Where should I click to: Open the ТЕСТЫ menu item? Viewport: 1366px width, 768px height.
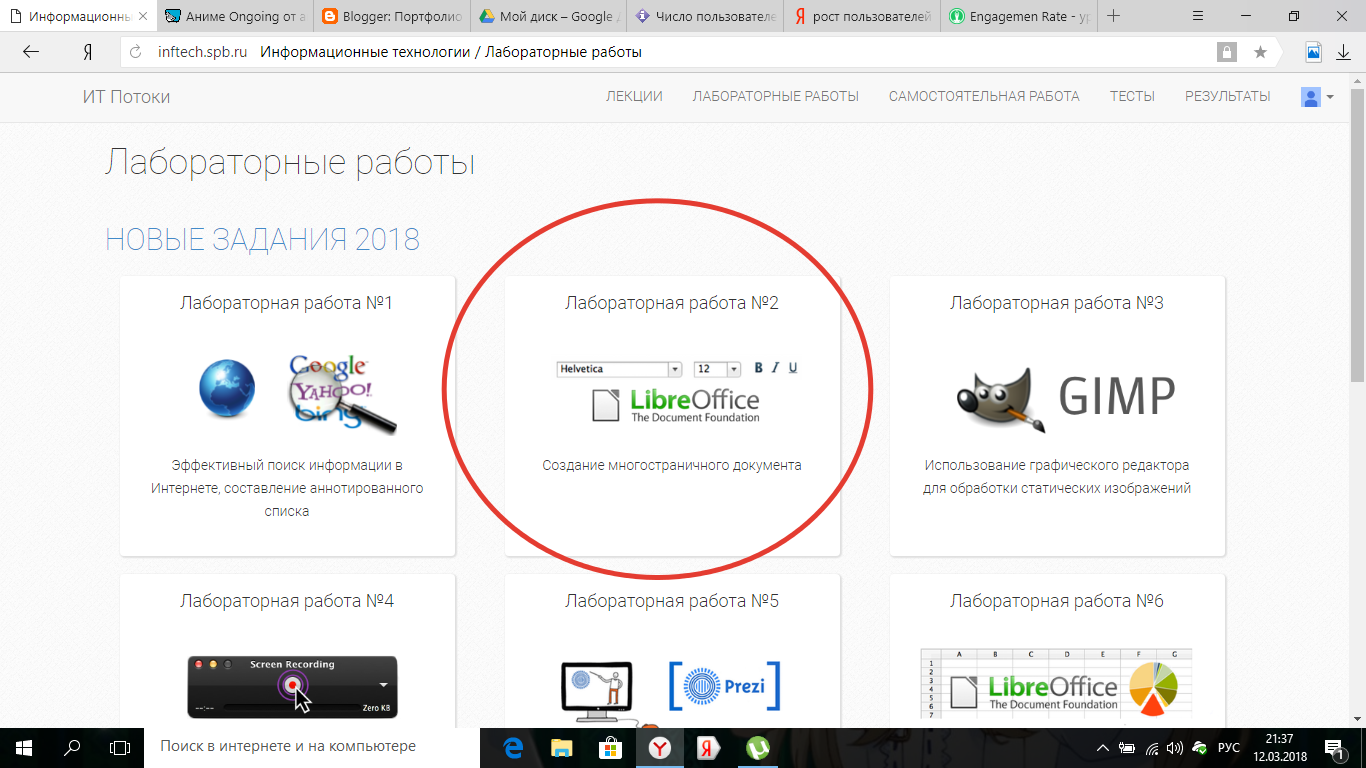tap(1132, 96)
